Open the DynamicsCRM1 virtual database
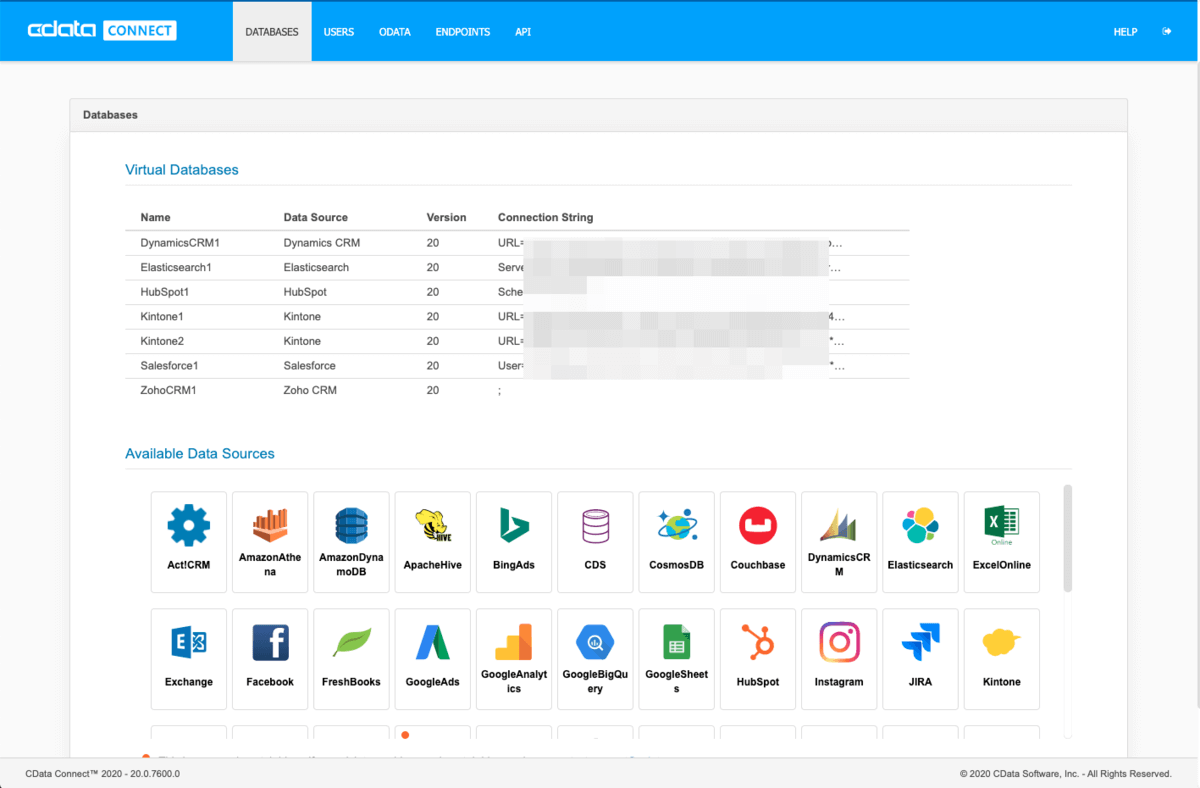 click(x=517, y=243)
